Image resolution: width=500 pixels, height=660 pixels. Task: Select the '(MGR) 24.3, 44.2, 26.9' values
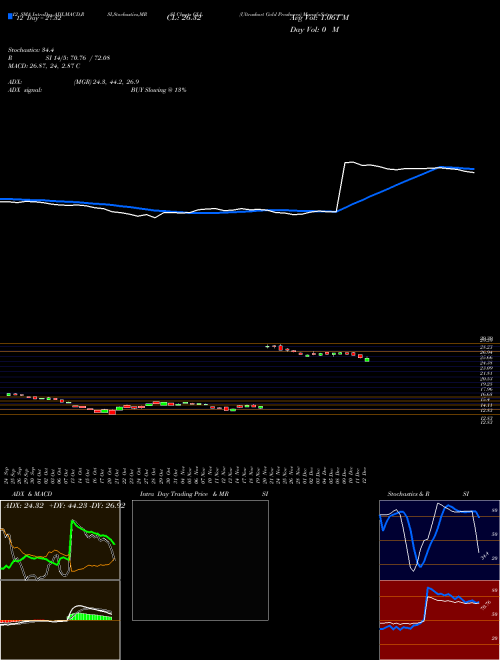(x=106, y=82)
